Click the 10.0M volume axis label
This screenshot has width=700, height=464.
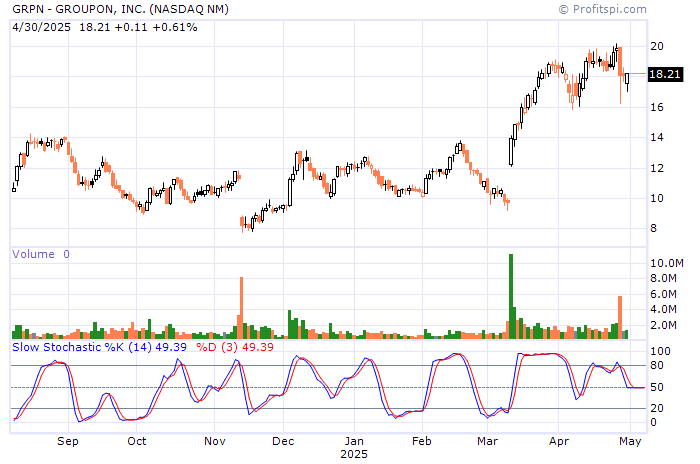pos(667,263)
